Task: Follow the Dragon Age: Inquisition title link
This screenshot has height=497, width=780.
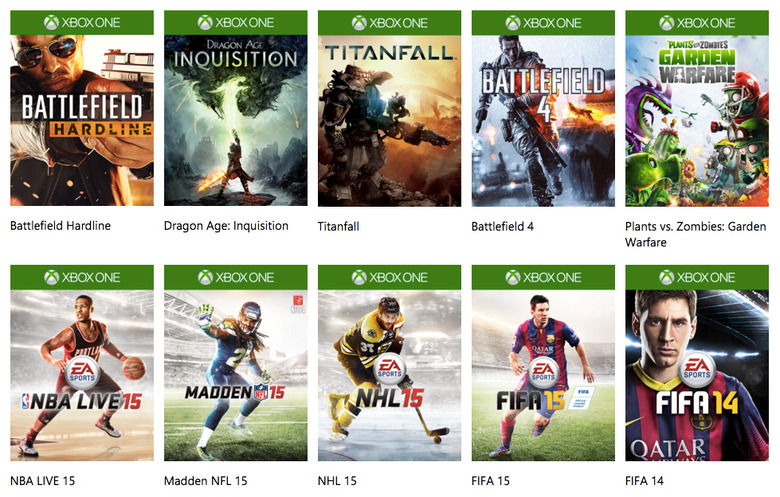Action: tap(226, 226)
